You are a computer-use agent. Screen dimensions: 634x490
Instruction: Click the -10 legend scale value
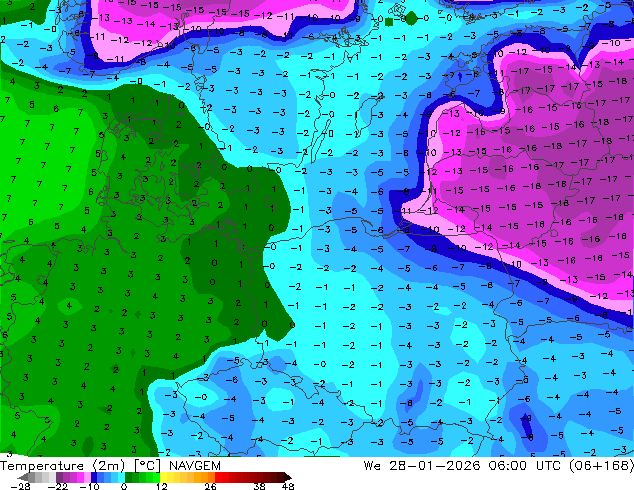89,486
